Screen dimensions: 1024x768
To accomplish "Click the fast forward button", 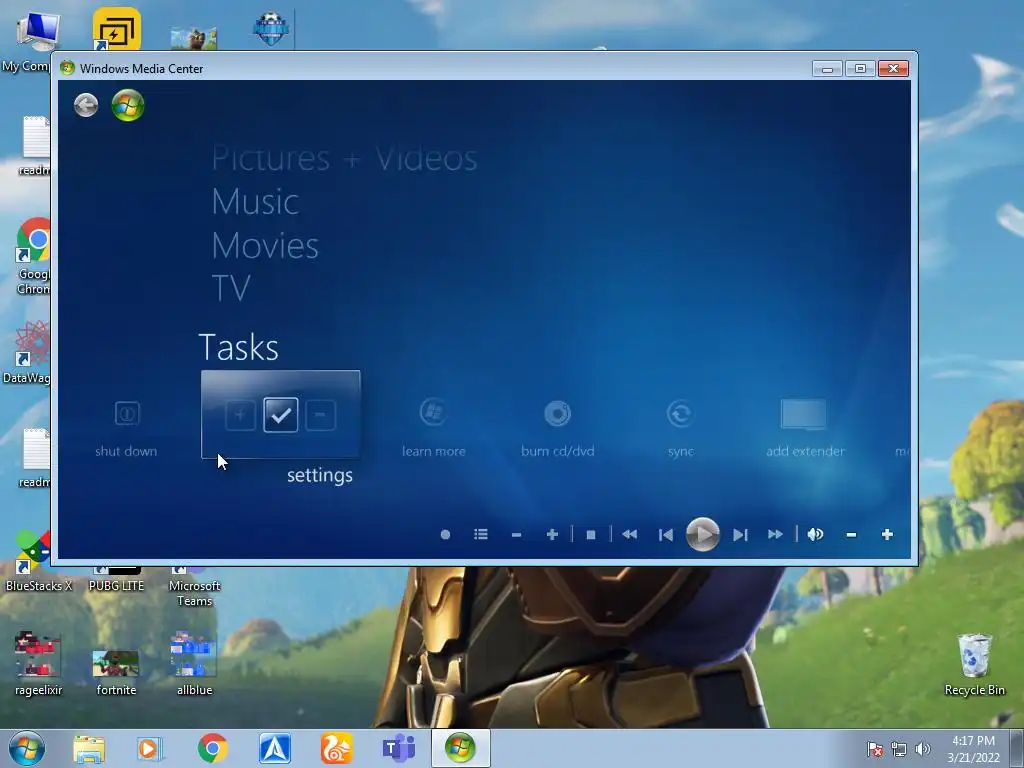I will [x=775, y=535].
